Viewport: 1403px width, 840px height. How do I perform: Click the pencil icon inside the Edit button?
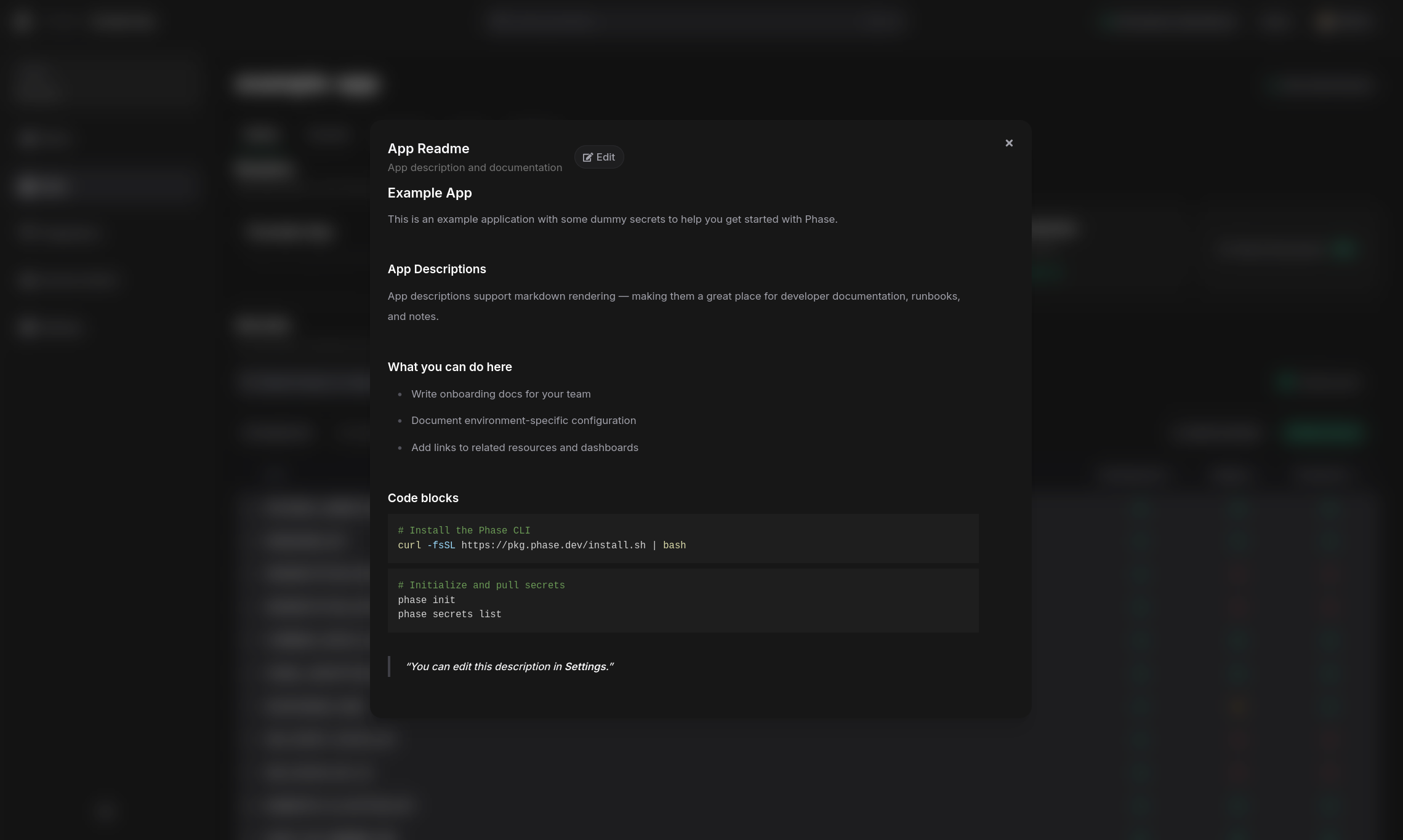pos(589,157)
